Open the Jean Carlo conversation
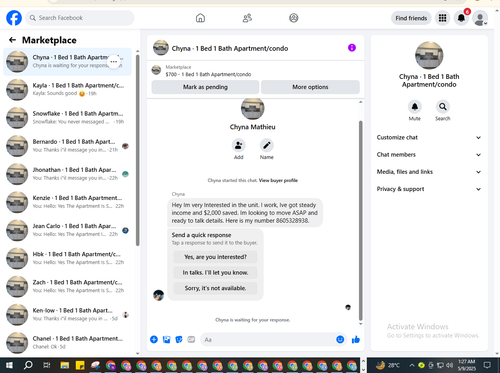 [67, 230]
